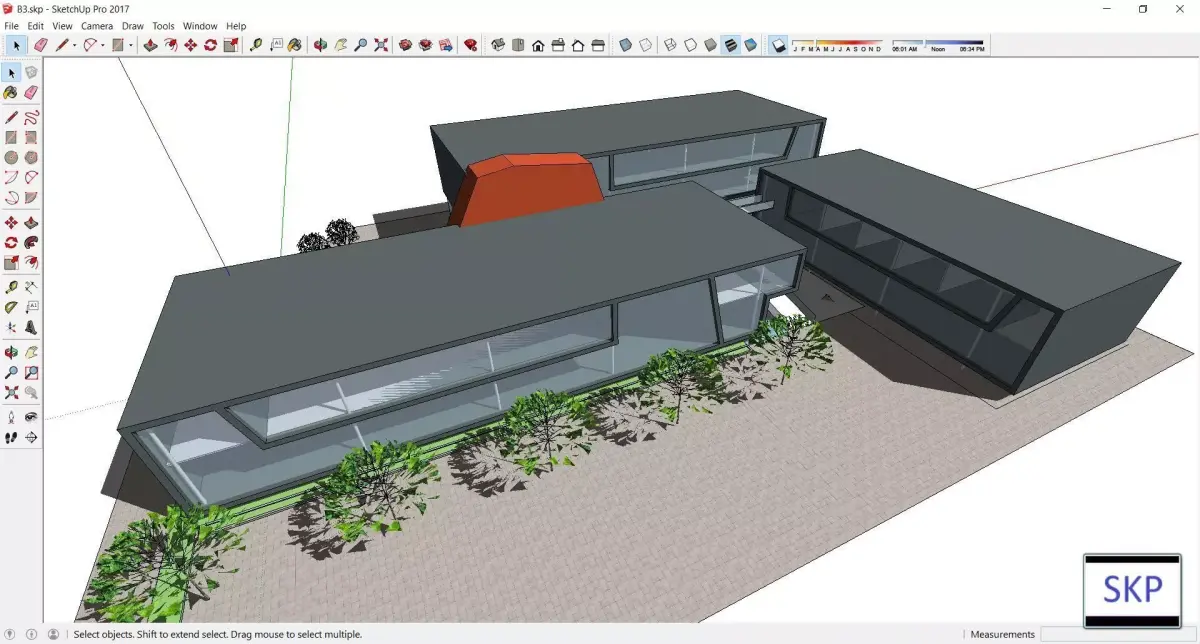
Task: Select the Pie arc tool
Action: pos(31,197)
